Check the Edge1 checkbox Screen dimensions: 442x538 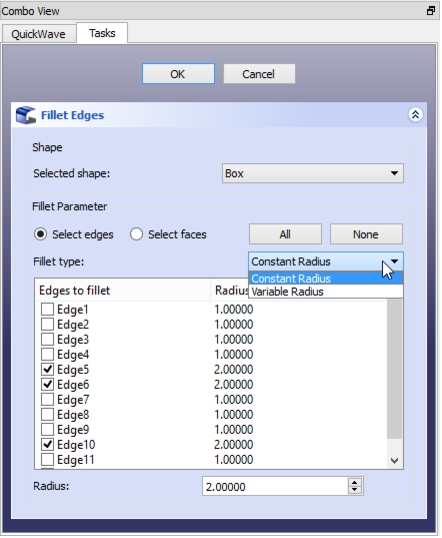click(x=47, y=309)
